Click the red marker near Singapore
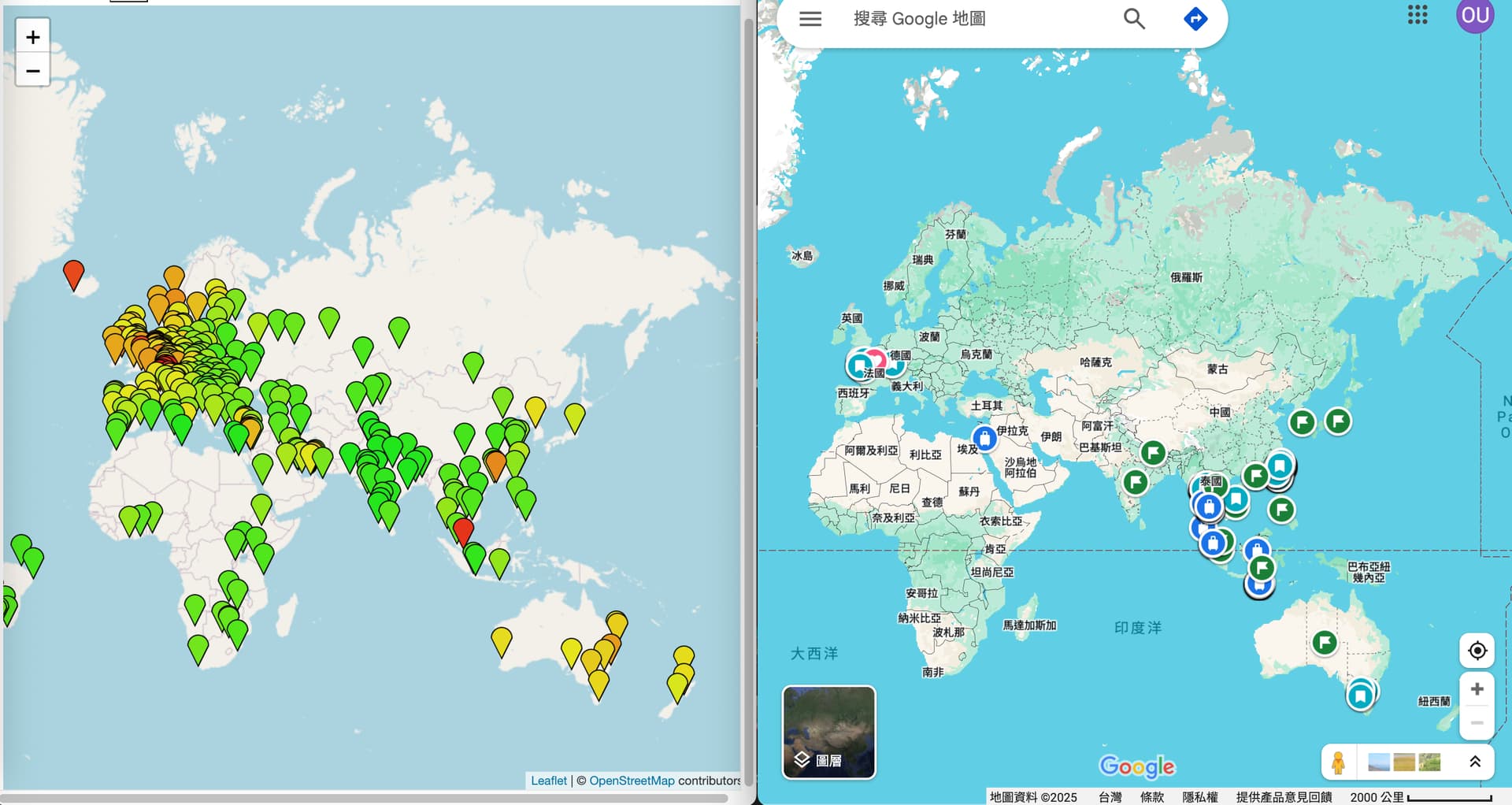 pos(464,532)
